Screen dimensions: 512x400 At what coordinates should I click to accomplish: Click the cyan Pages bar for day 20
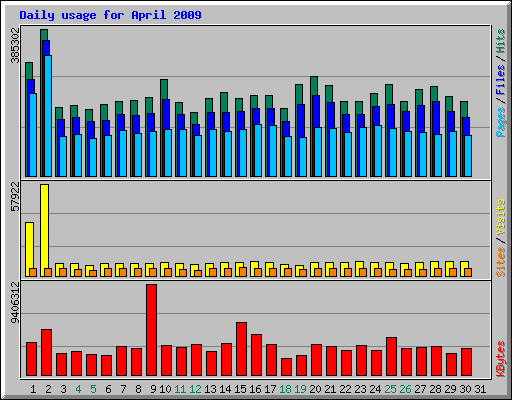click(x=318, y=152)
